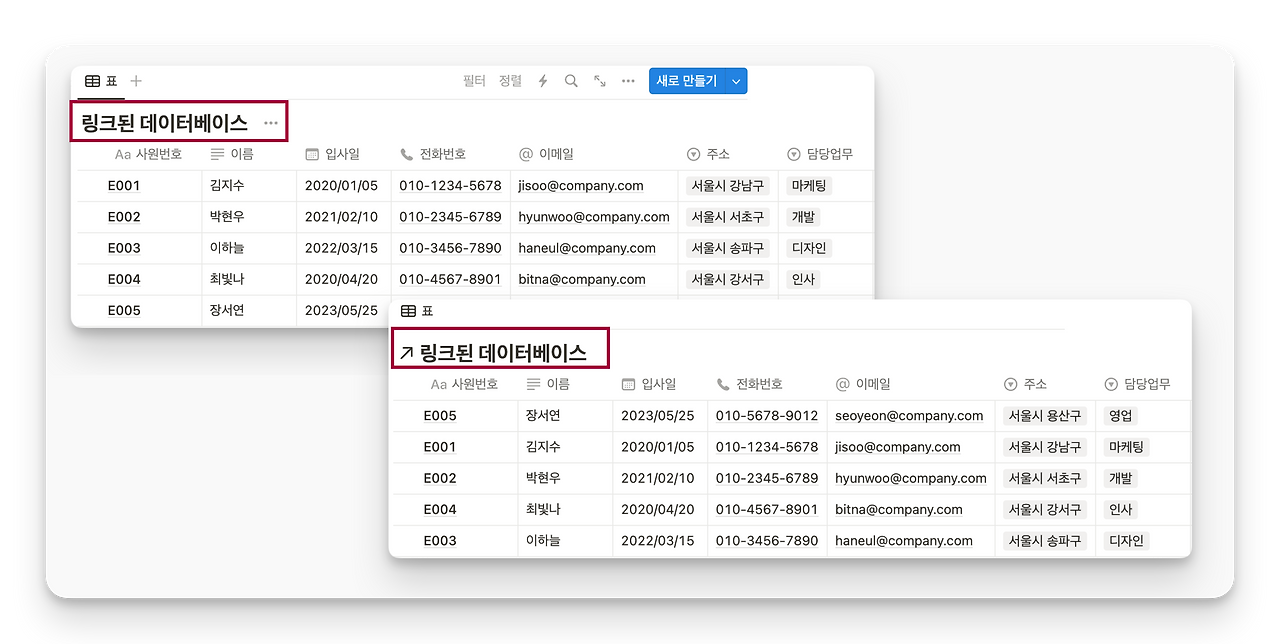
Task: Click the 이름 column header in back window
Action: pos(232,154)
